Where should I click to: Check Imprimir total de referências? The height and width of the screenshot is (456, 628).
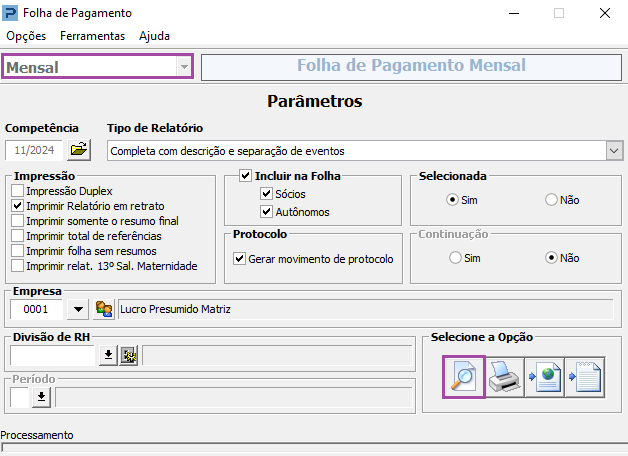(18, 236)
